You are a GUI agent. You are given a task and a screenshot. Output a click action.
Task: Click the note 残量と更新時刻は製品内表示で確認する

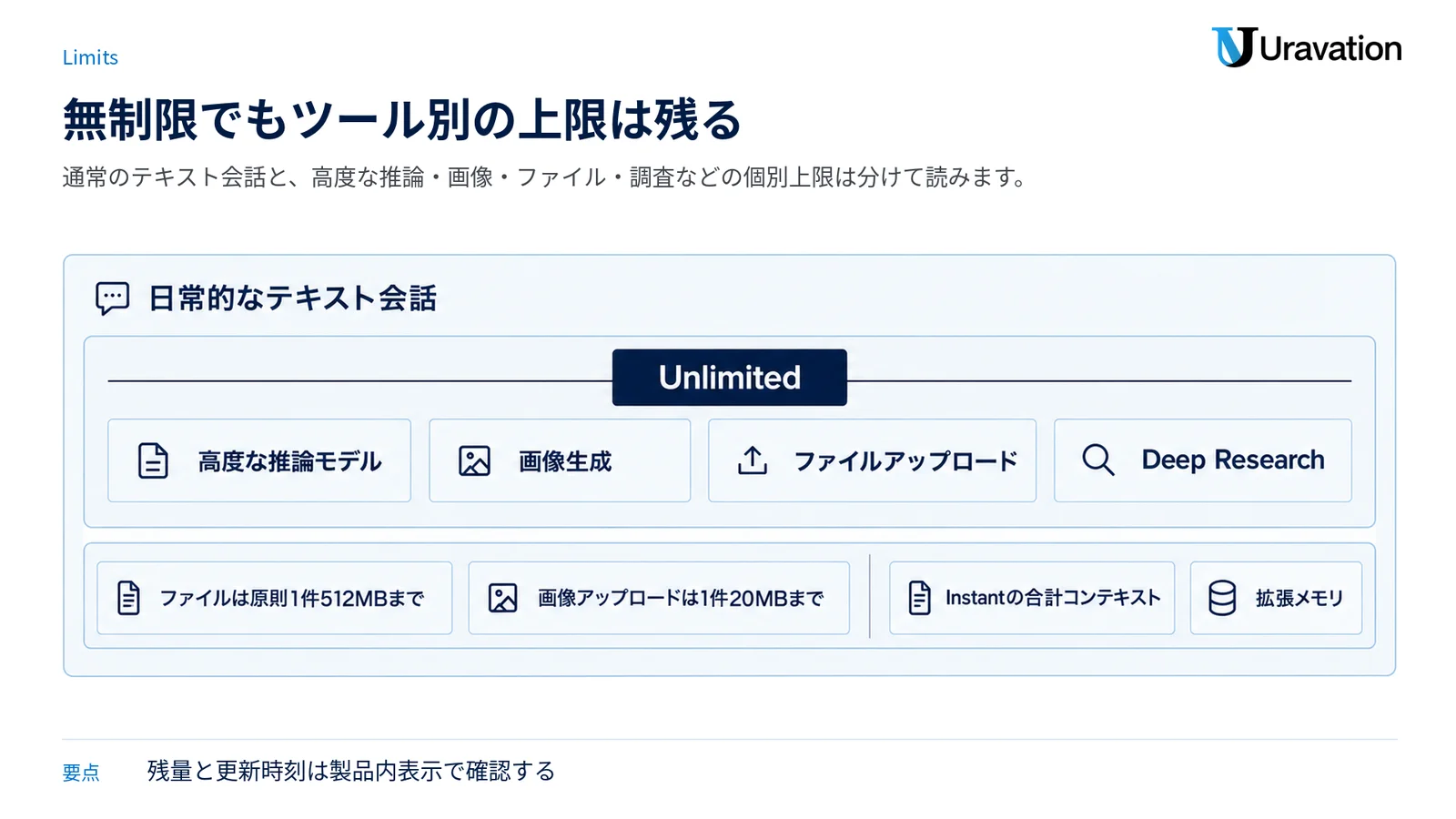tap(351, 771)
